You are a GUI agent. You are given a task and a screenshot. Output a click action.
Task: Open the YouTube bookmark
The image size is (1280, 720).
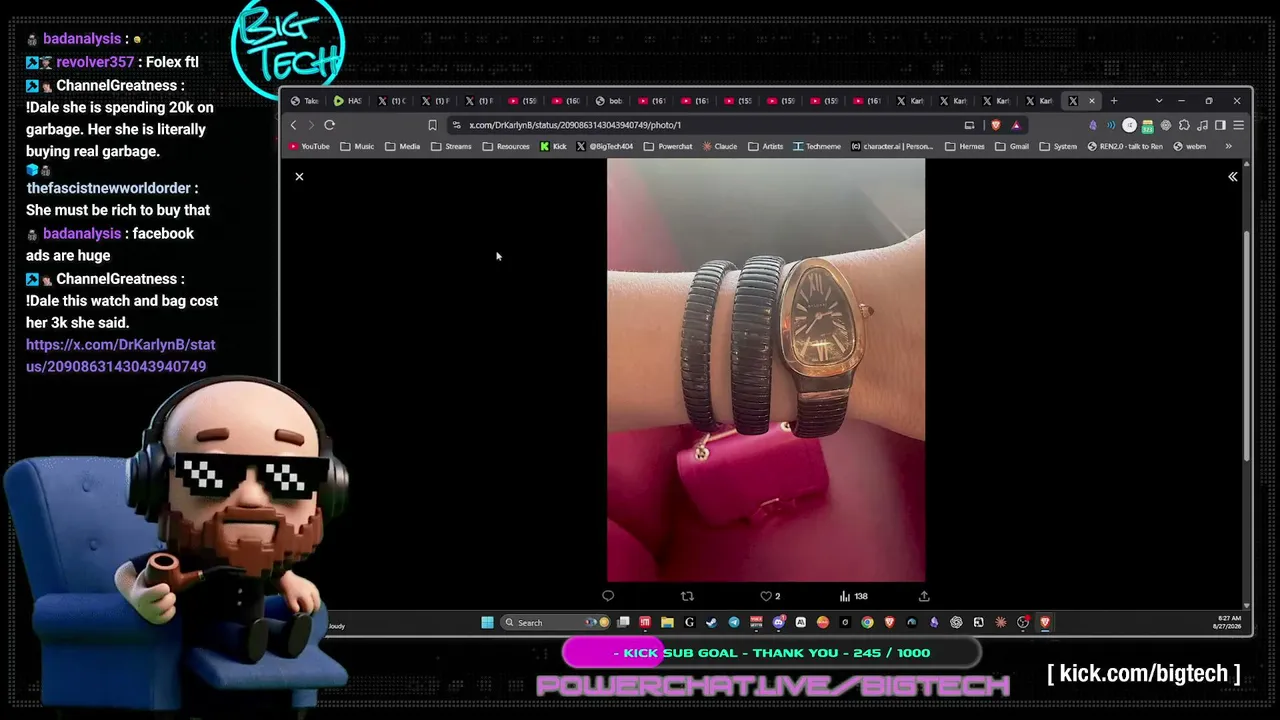tap(309, 146)
